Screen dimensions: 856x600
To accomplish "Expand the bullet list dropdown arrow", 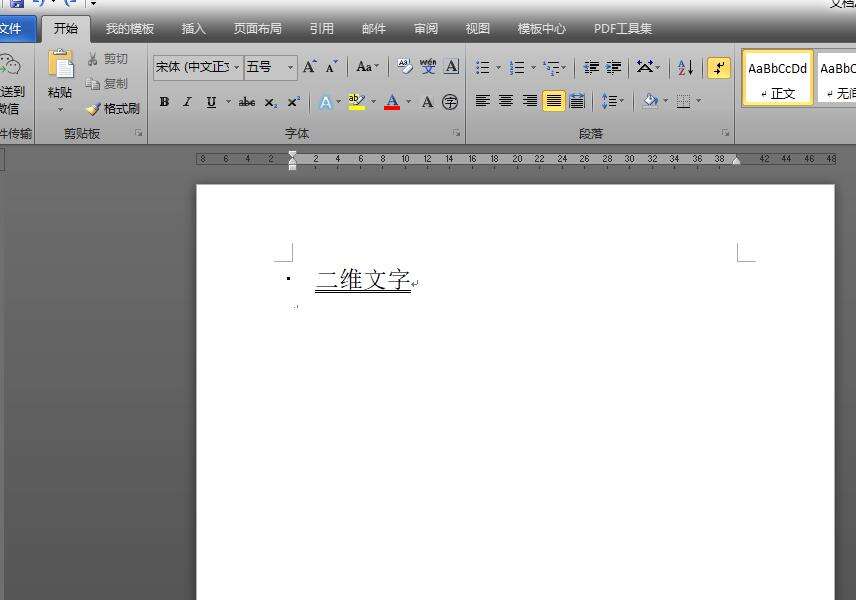I will pos(498,68).
